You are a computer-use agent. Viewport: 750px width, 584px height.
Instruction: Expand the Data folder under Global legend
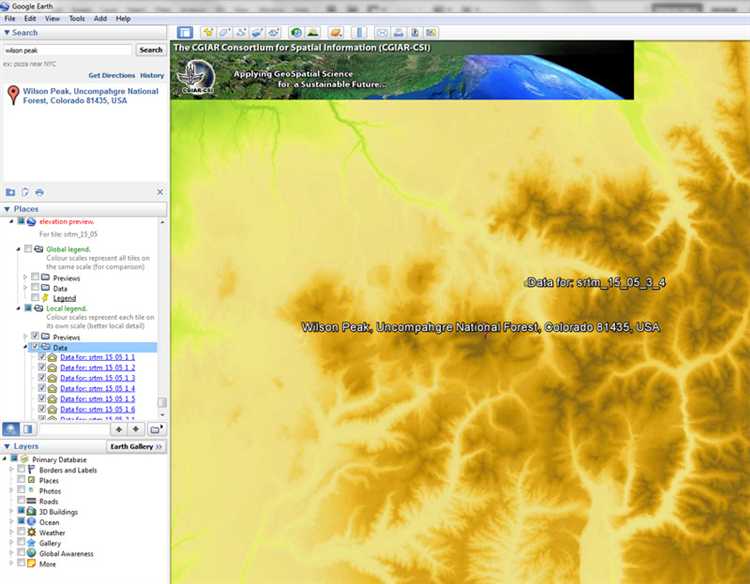pos(25,287)
